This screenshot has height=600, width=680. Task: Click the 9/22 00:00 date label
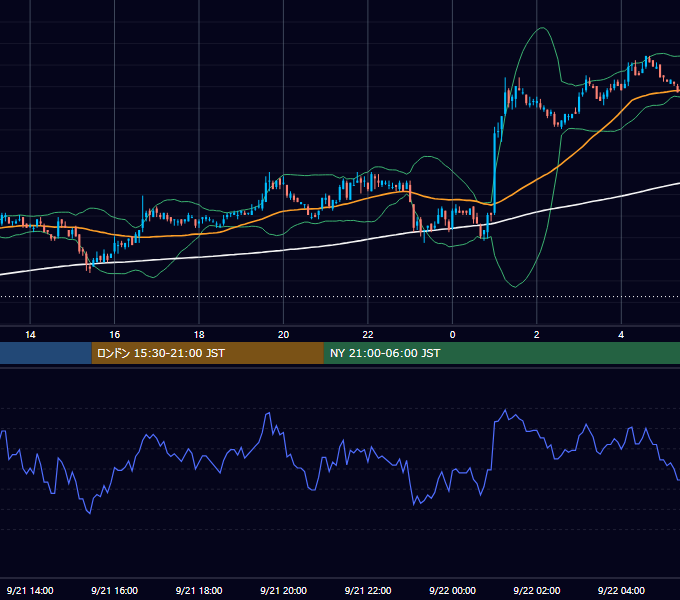pos(452,590)
